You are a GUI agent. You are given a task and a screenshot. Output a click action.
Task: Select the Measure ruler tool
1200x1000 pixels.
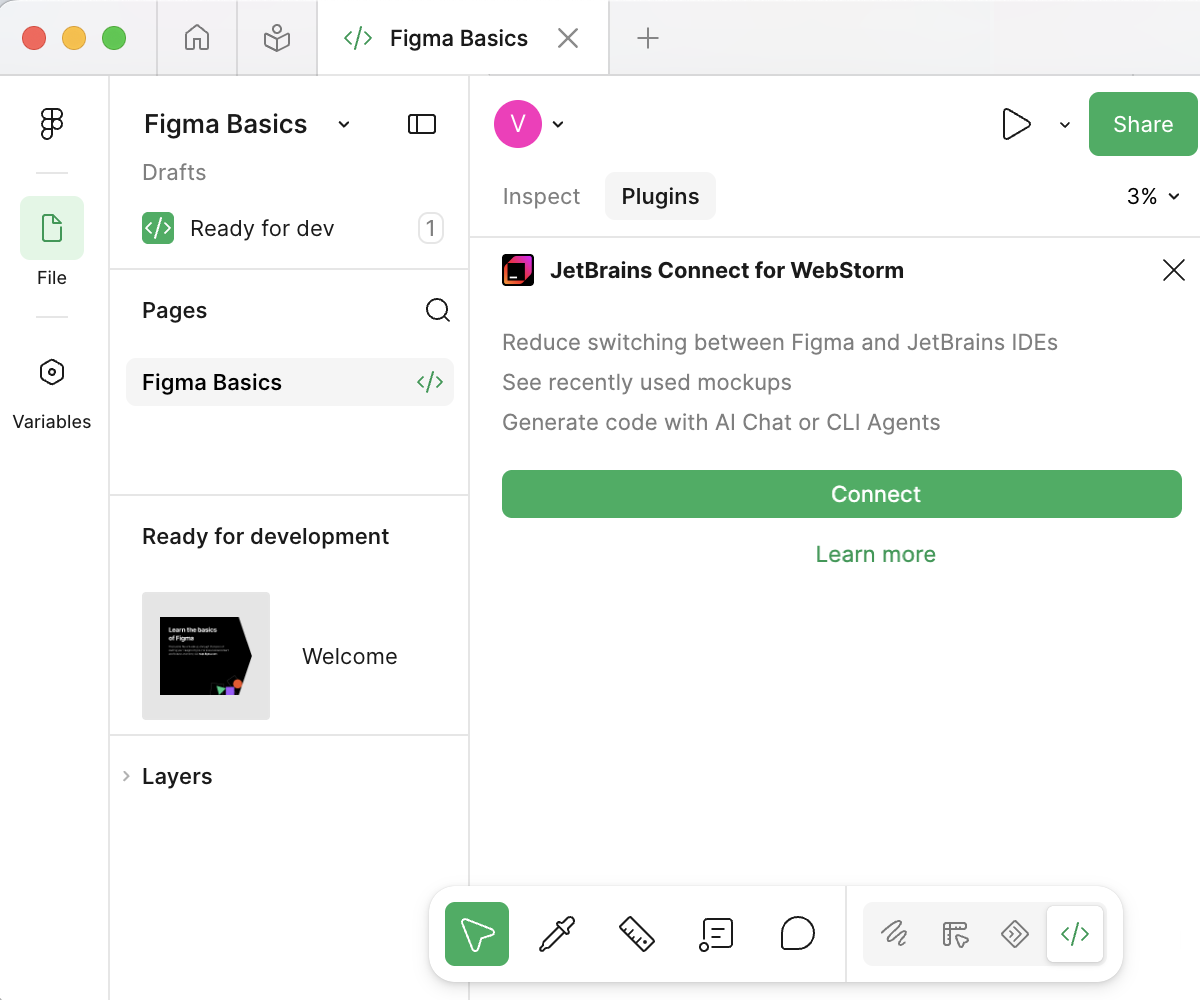point(637,934)
